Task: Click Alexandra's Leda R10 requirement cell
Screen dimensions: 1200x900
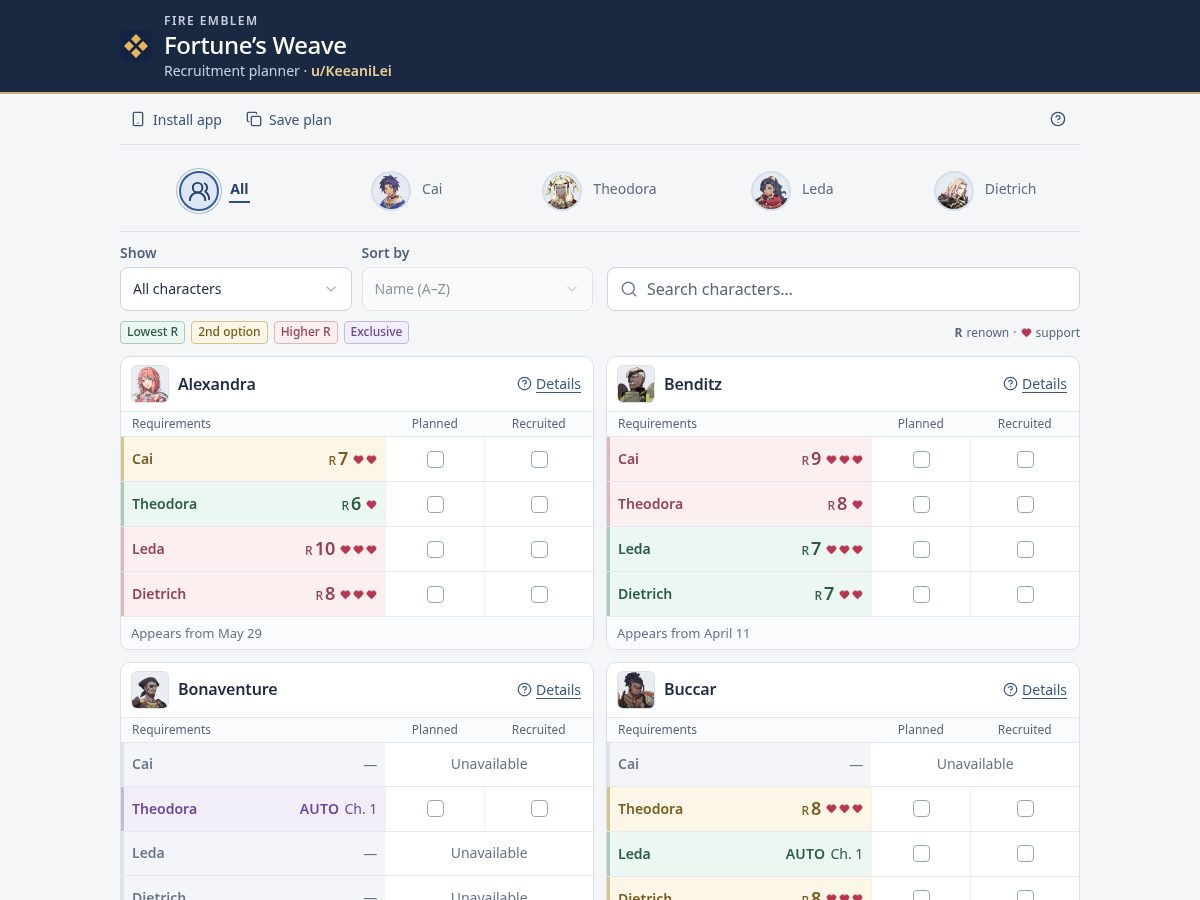Action: (x=254, y=549)
